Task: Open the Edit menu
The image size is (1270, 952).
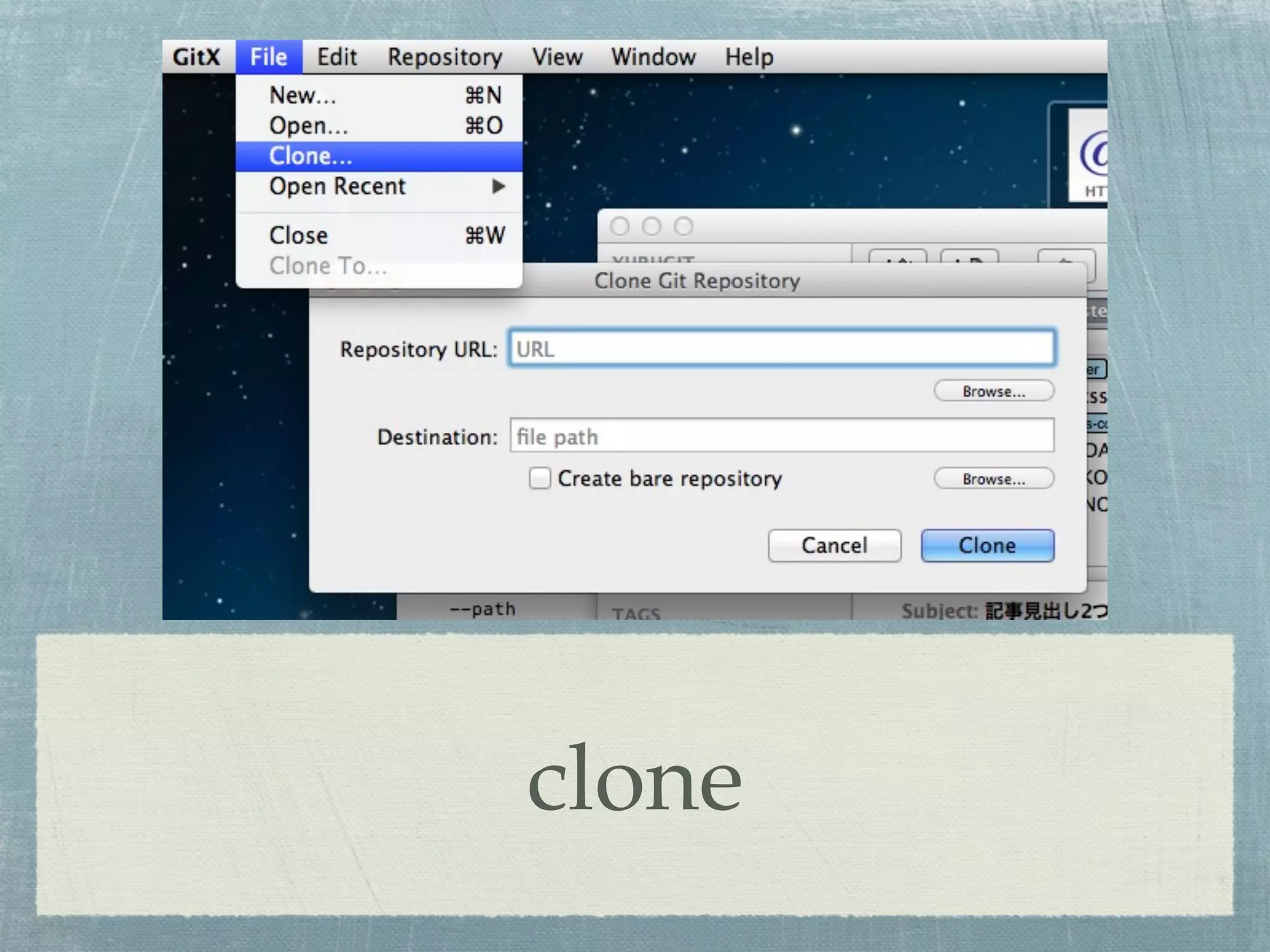Action: (x=337, y=57)
